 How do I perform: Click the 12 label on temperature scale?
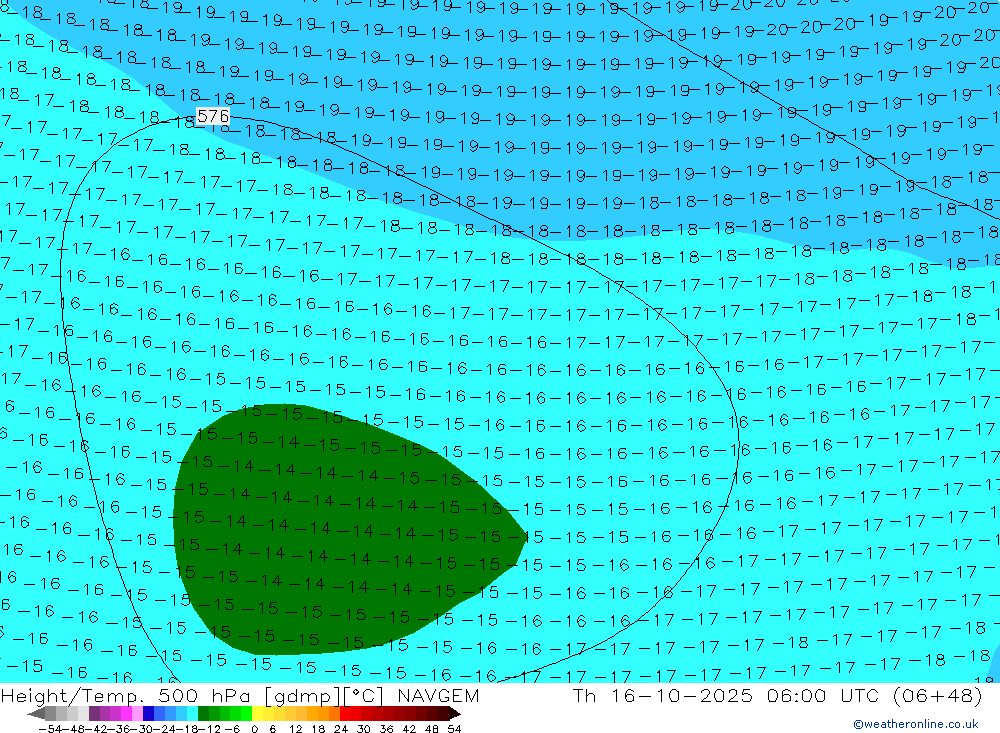(x=296, y=729)
